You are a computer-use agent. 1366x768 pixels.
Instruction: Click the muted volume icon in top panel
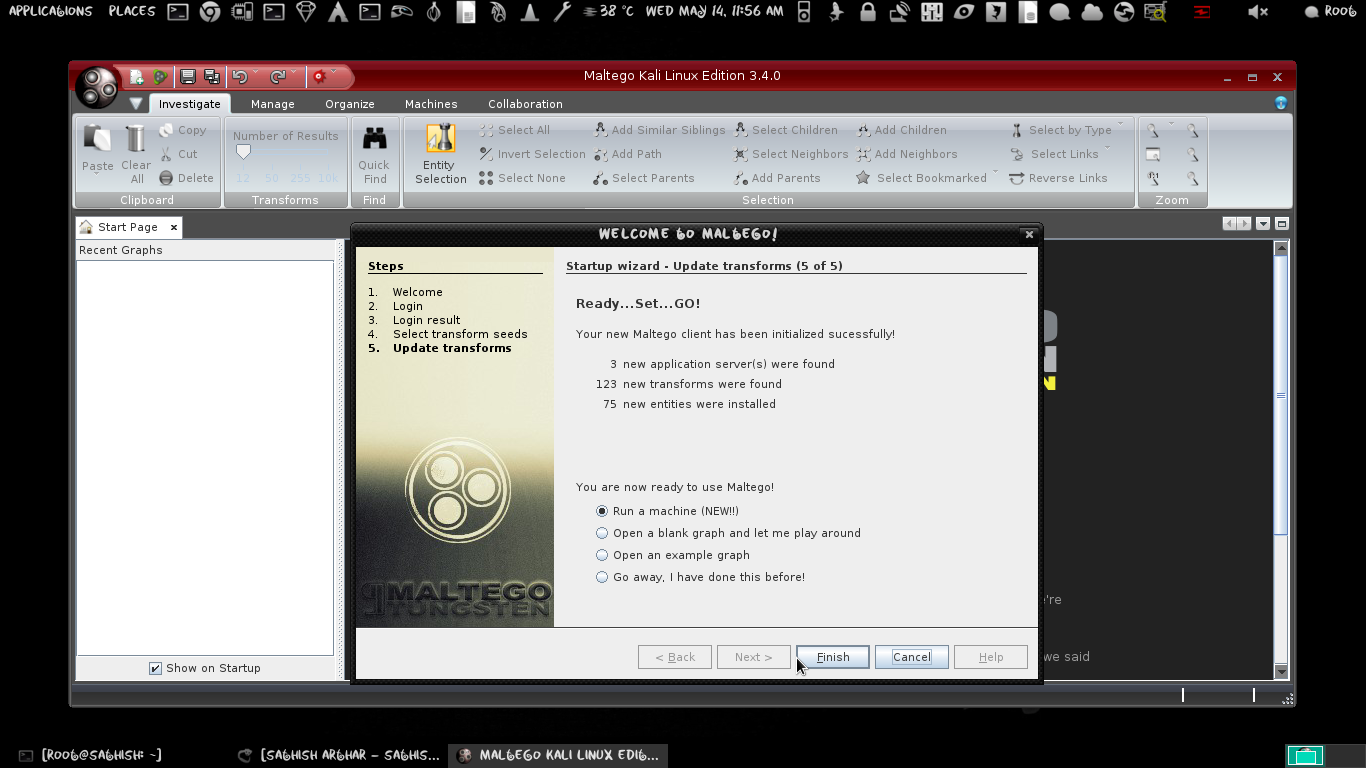[1259, 12]
